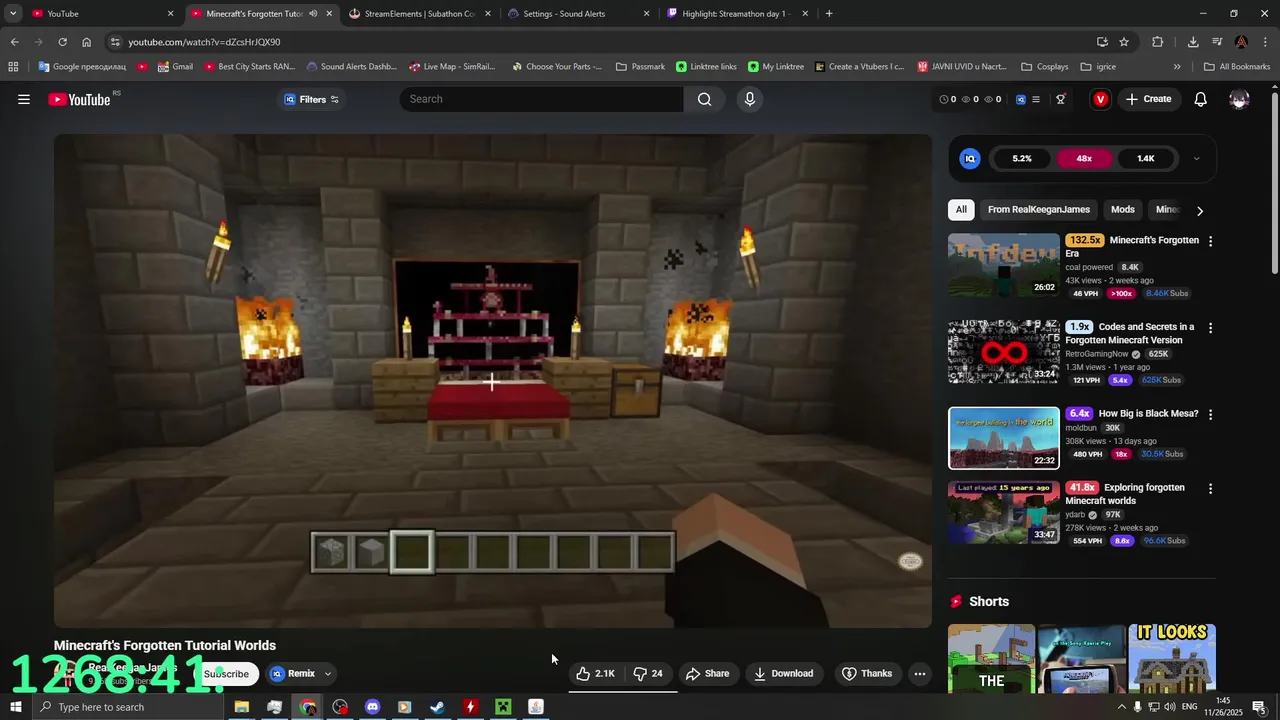The height and width of the screenshot is (720, 1280).
Task: Like the video with thumbs up
Action: pos(595,673)
